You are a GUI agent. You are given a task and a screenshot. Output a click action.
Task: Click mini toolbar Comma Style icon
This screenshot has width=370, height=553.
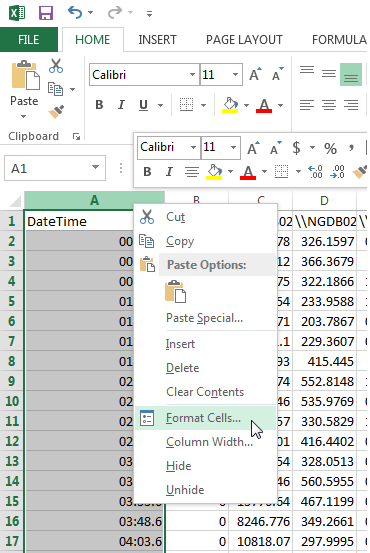pyautogui.click(x=351, y=147)
